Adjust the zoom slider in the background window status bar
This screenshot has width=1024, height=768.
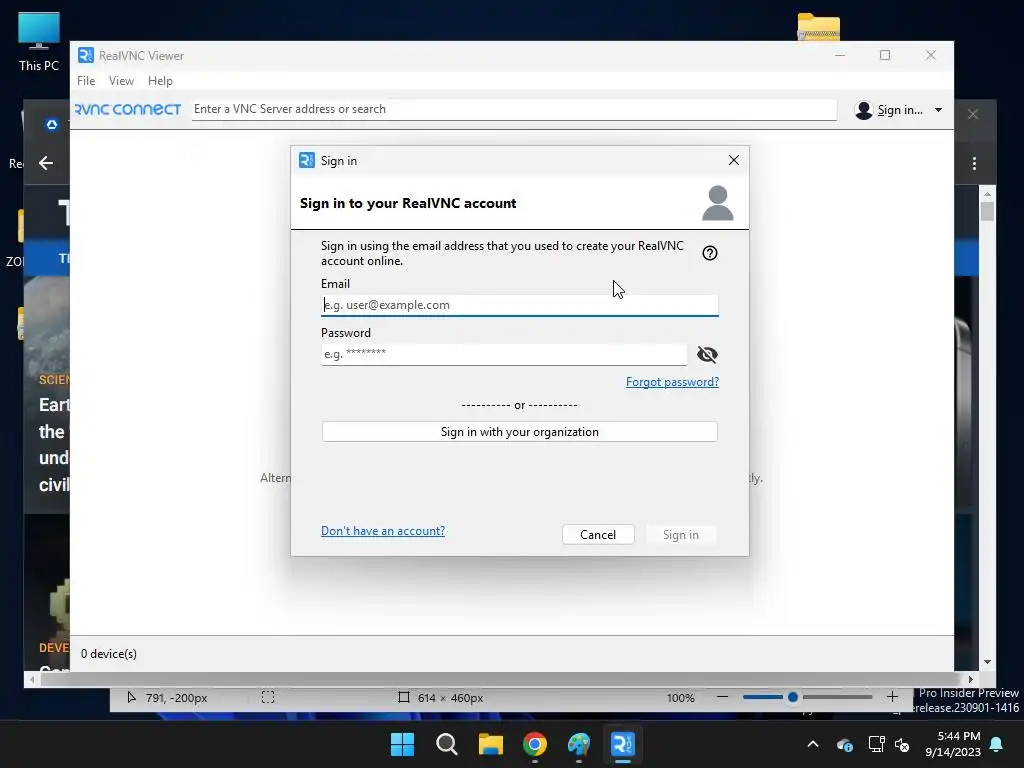pos(793,697)
